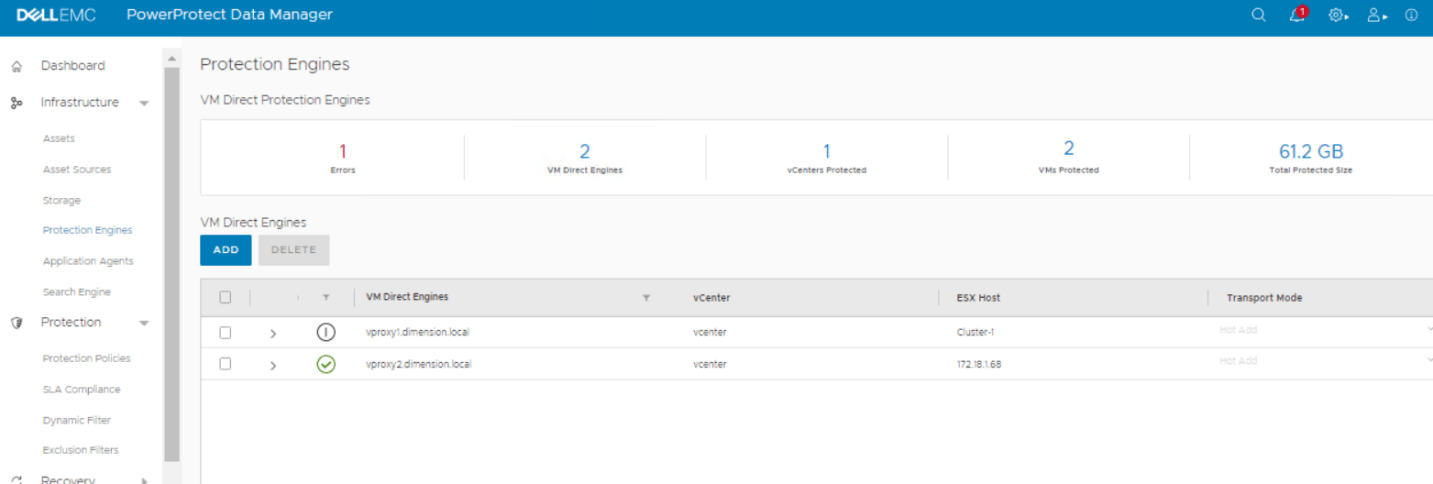The width and height of the screenshot is (1433, 484).
Task: Click the PowerProtect Data Manager title
Action: 230,15
